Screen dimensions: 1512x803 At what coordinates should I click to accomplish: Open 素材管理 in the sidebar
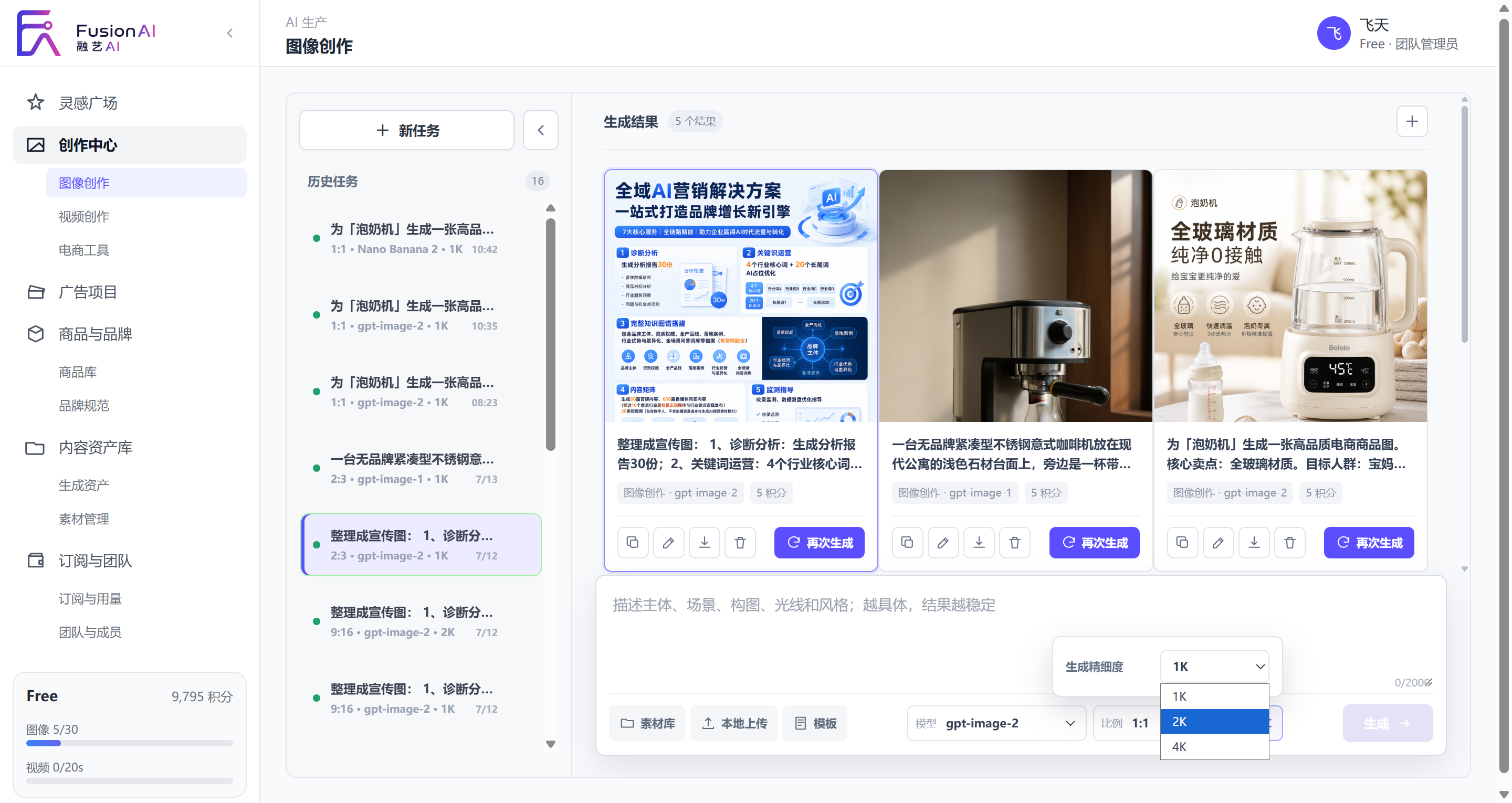[x=146, y=519]
